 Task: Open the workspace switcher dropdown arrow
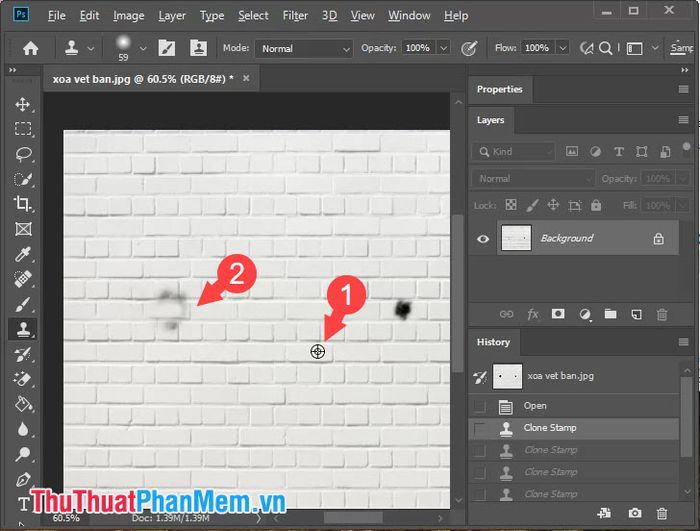point(655,48)
